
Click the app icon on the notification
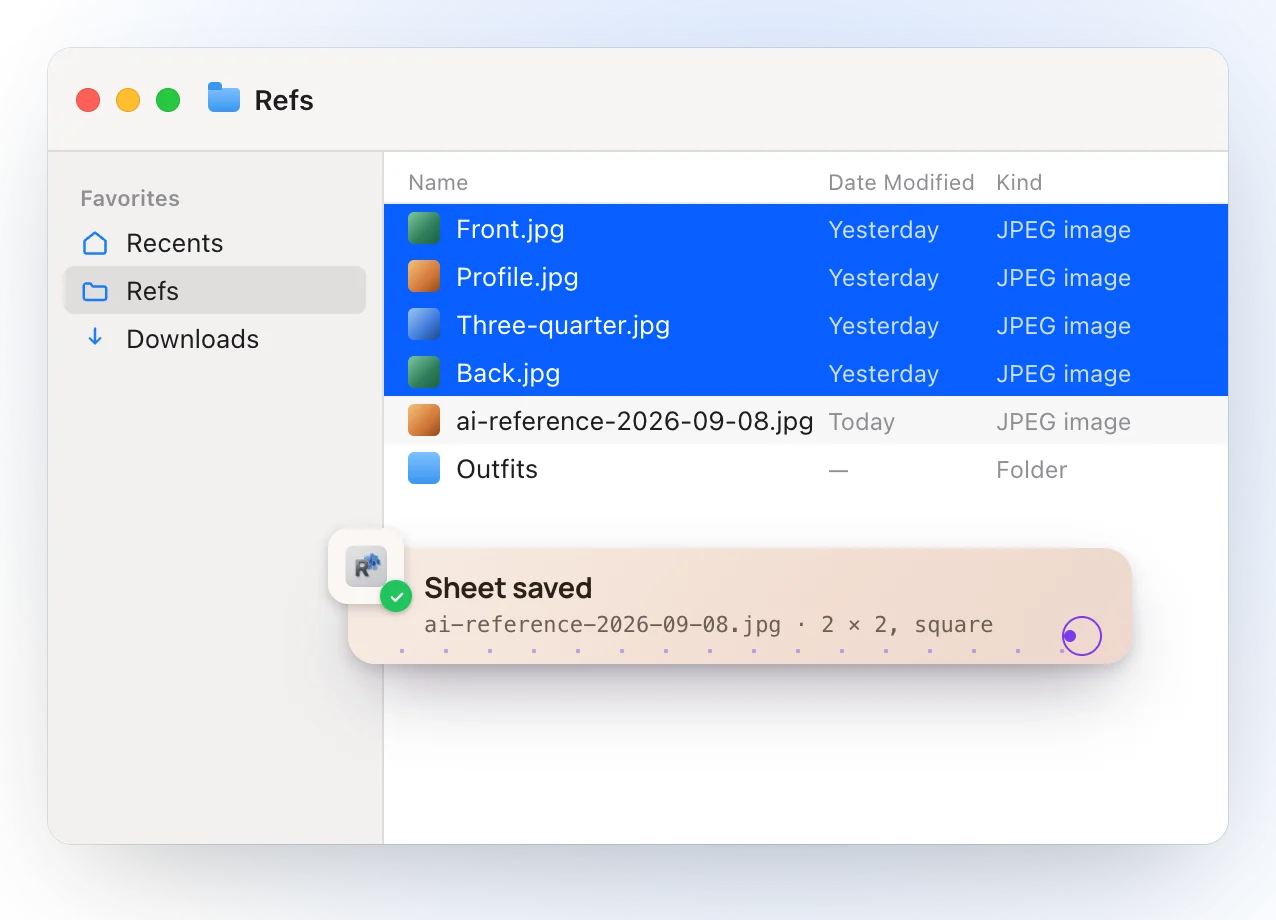click(365, 566)
